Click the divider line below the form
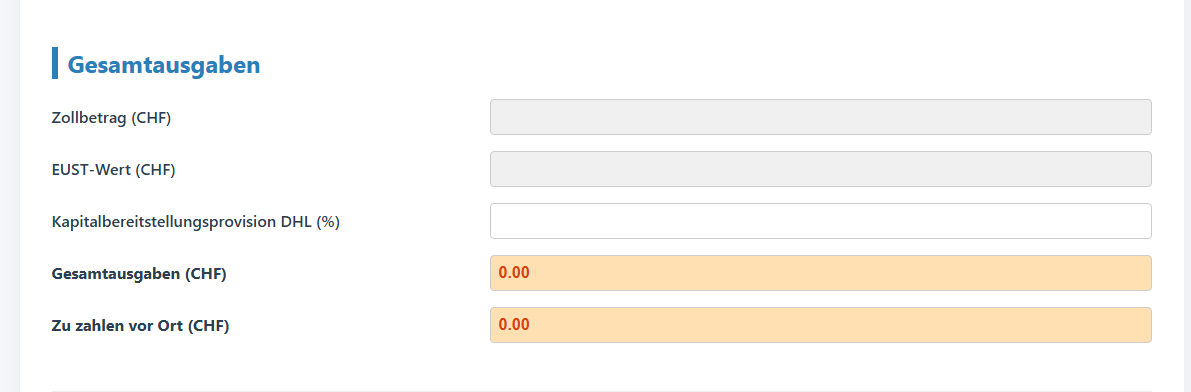The height and width of the screenshot is (392, 1191). coord(602,390)
